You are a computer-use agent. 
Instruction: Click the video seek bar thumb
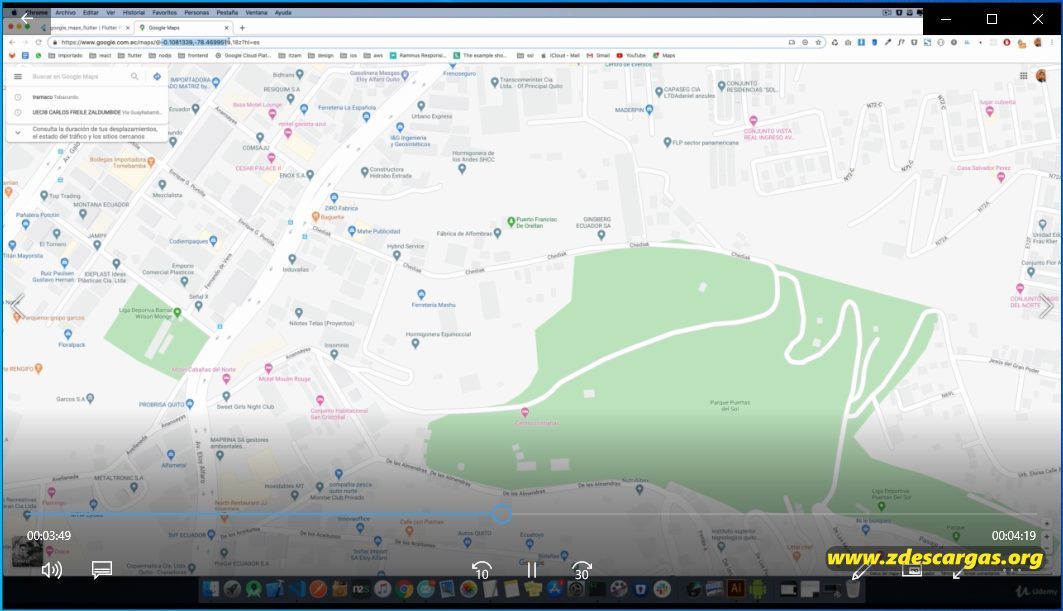[502, 514]
